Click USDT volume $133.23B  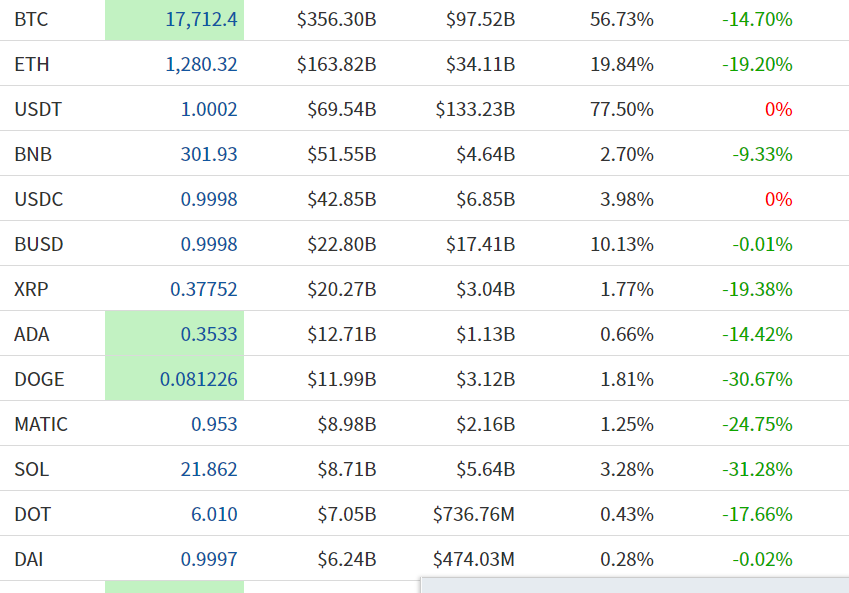[475, 109]
